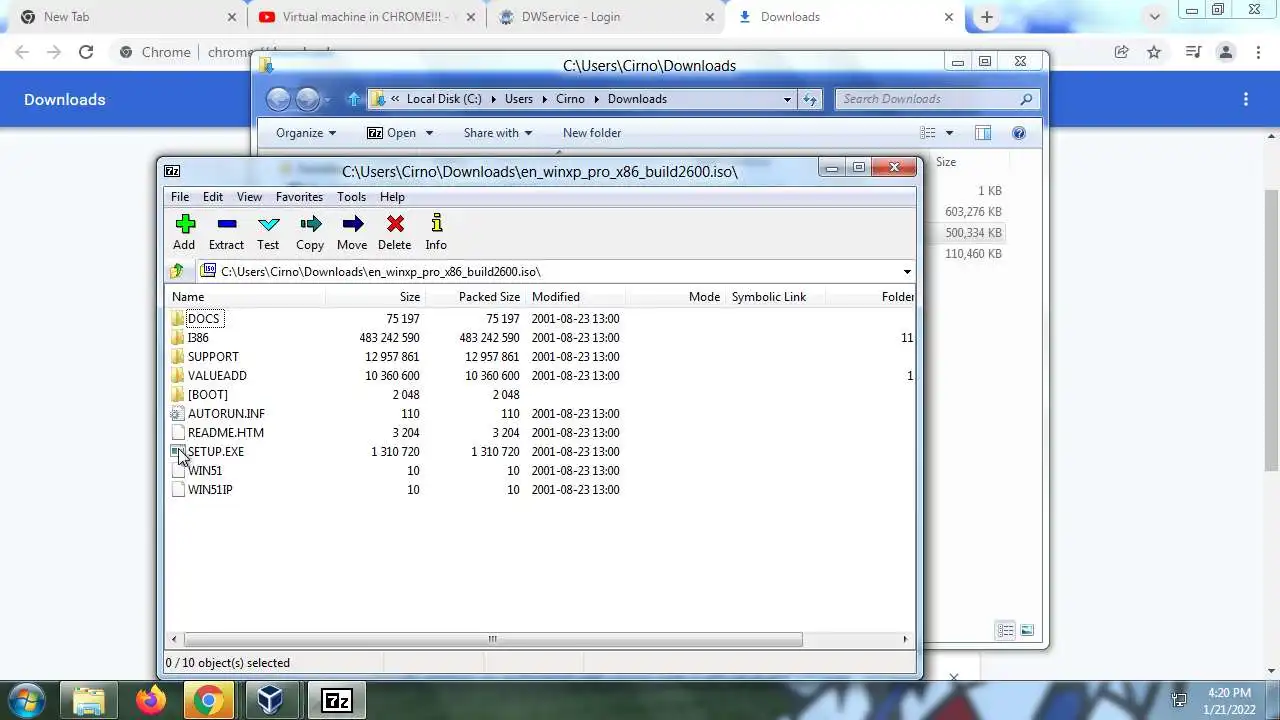Open the Edit menu in 7-Zip

[213, 197]
